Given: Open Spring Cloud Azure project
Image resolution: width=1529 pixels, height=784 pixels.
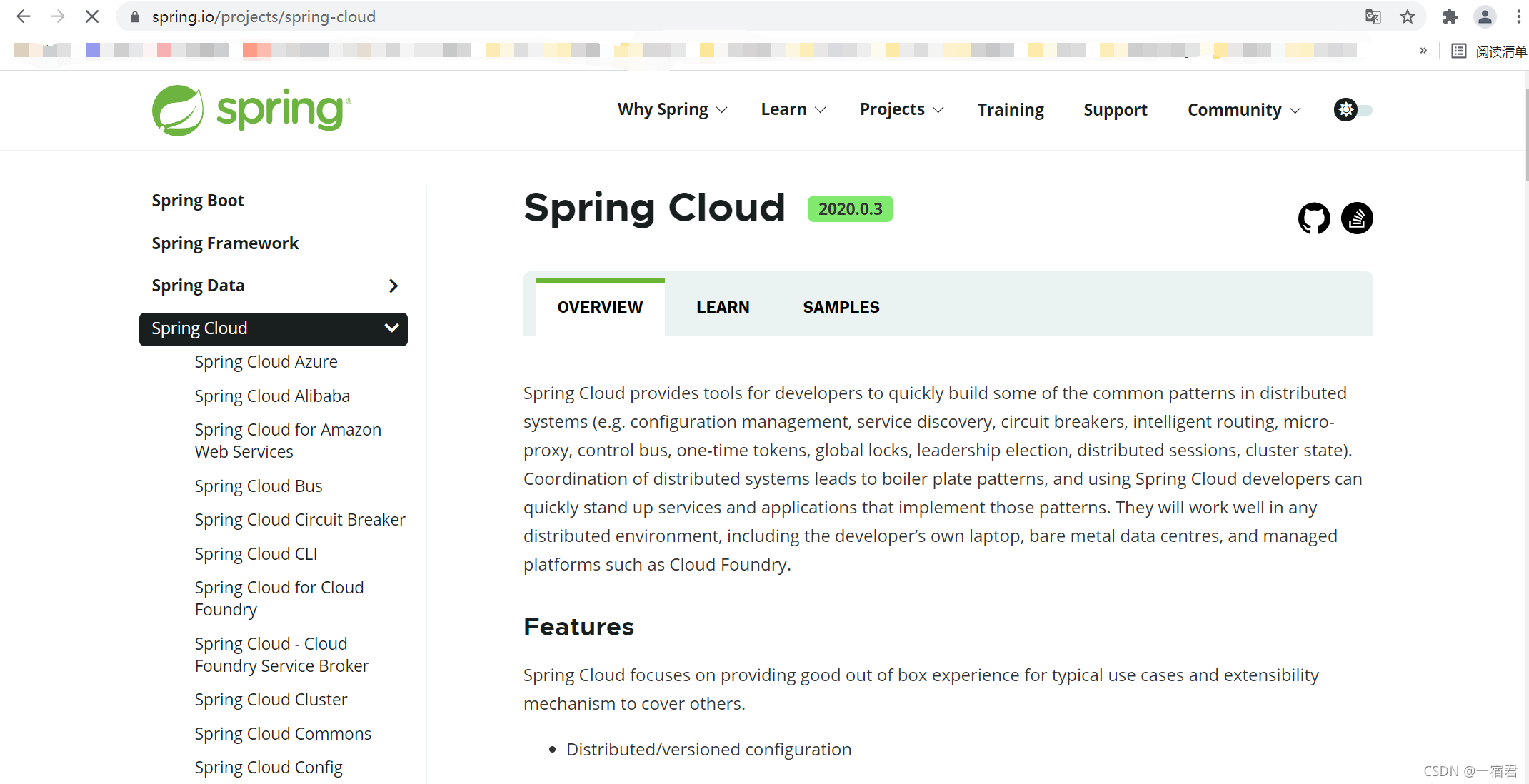Looking at the screenshot, I should pos(266,362).
